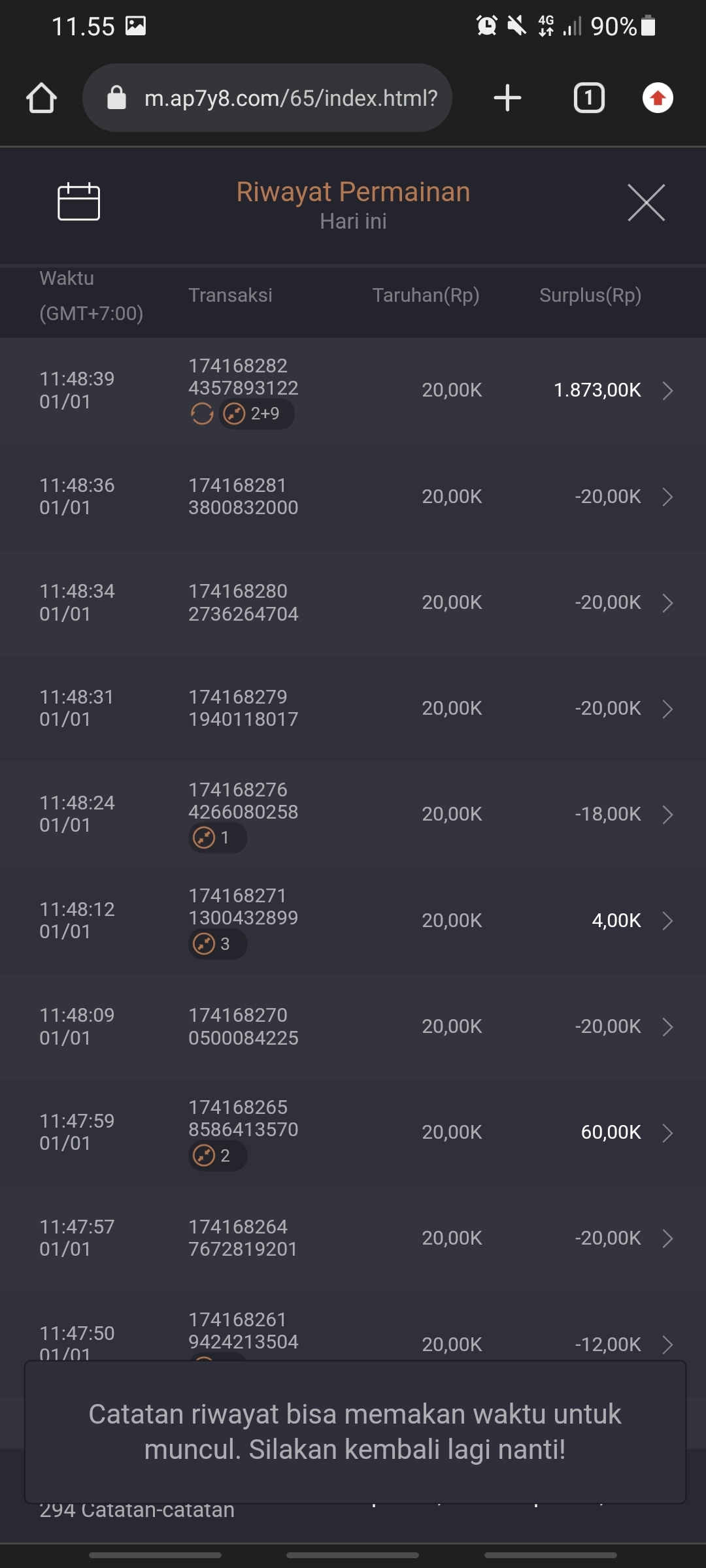Open transaction 174168270 0500084225 entry

point(243,1026)
